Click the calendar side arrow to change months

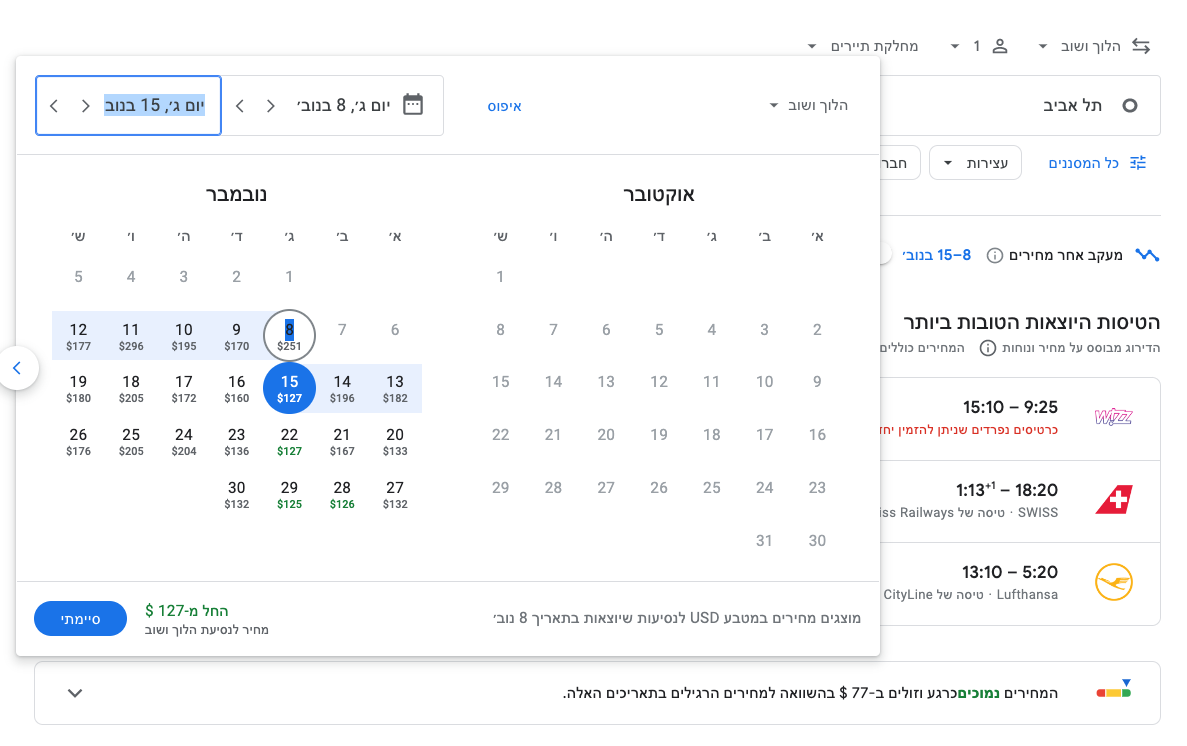tap(17, 368)
